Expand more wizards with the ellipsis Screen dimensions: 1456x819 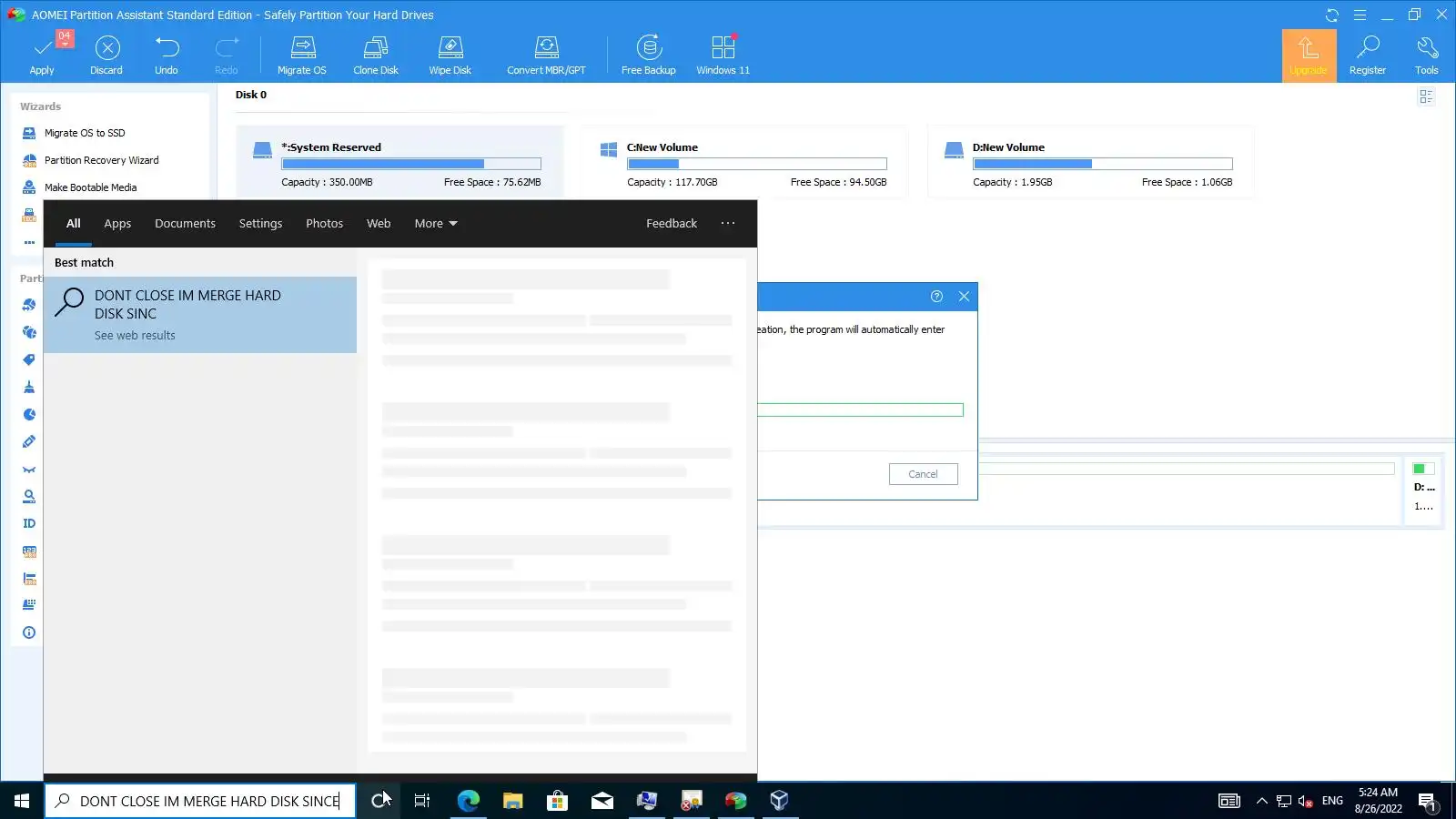pyautogui.click(x=29, y=242)
